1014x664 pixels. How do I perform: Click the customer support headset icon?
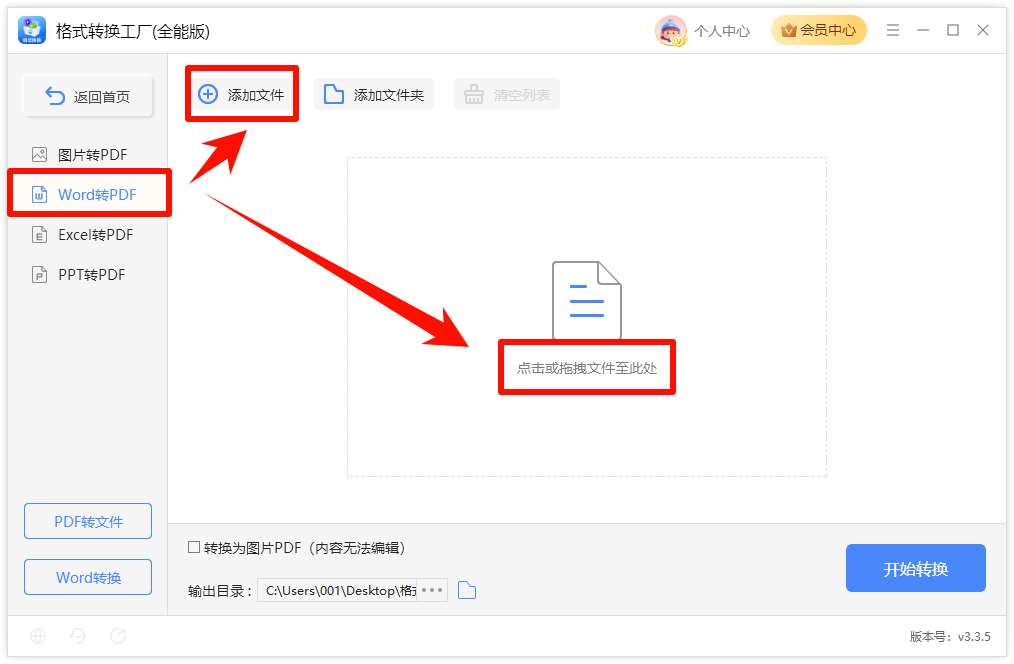(78, 636)
